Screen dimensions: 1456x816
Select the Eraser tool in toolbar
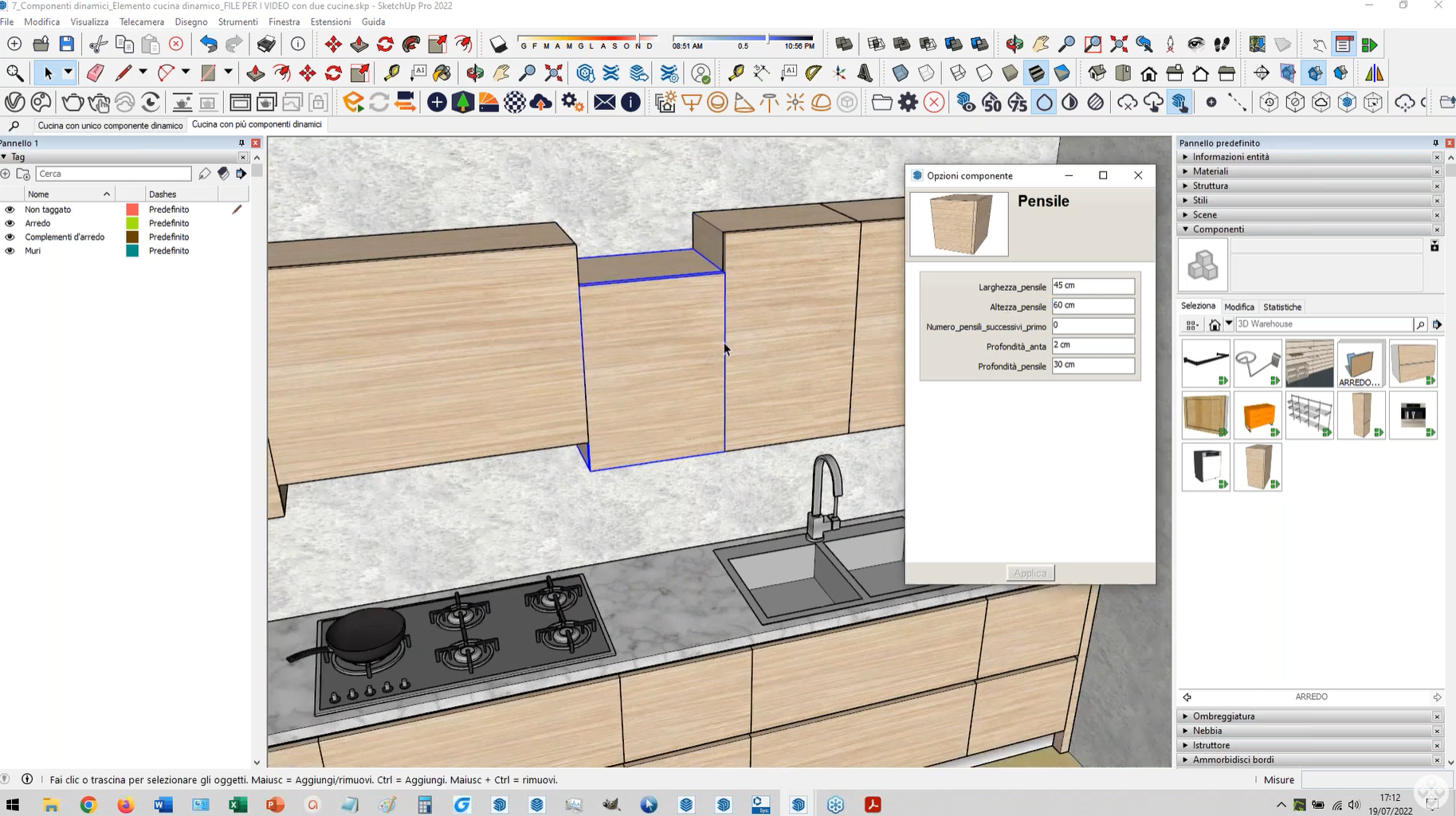(95, 73)
